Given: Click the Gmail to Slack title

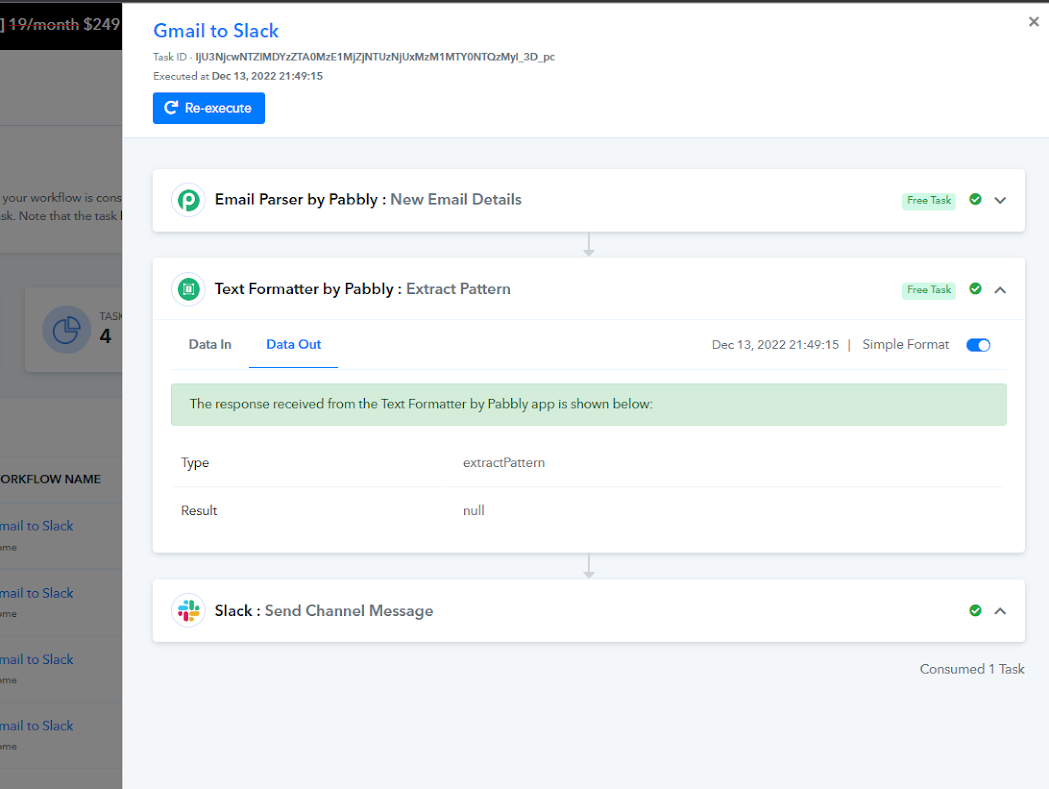Looking at the screenshot, I should pyautogui.click(x=216, y=31).
